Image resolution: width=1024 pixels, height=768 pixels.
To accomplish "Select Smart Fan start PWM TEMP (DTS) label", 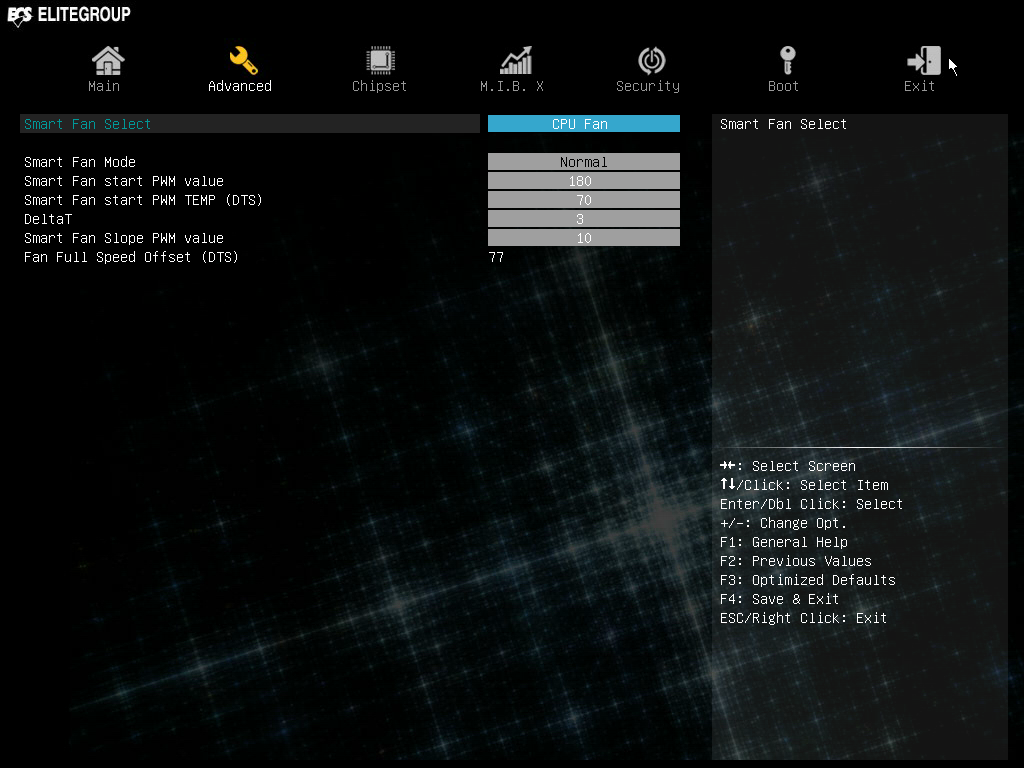I will [143, 200].
